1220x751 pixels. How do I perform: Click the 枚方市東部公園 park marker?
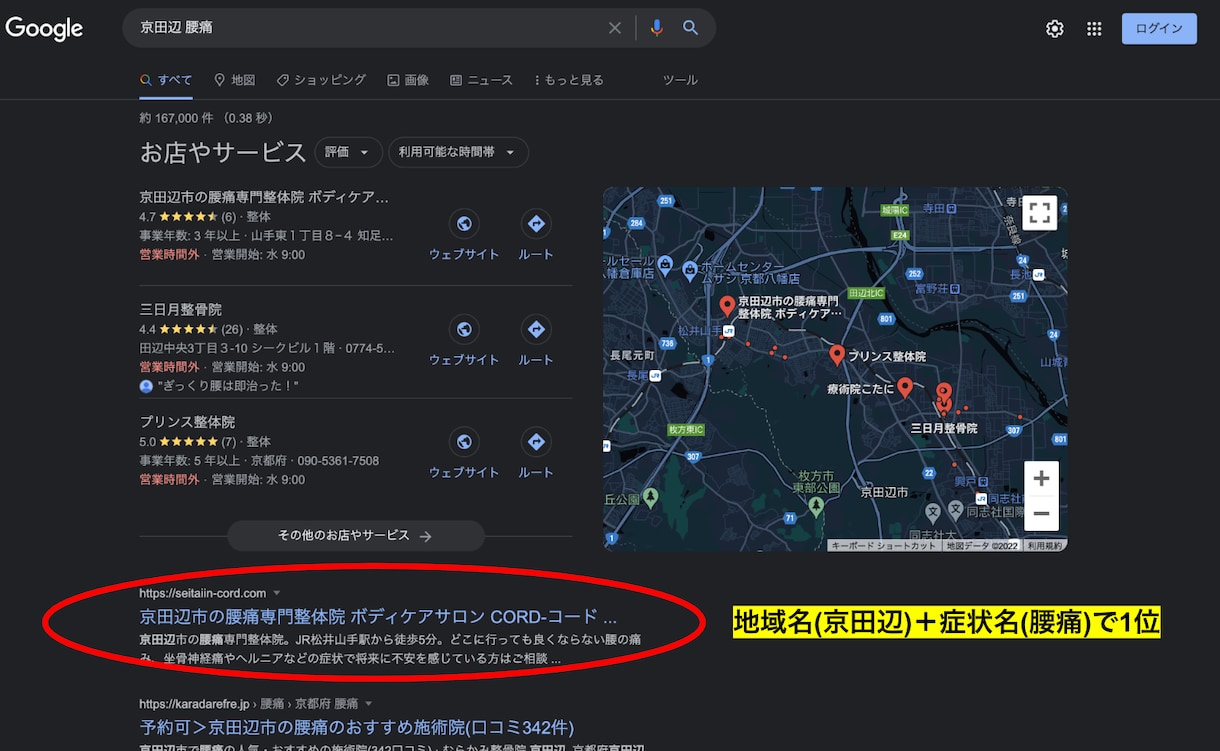(816, 505)
